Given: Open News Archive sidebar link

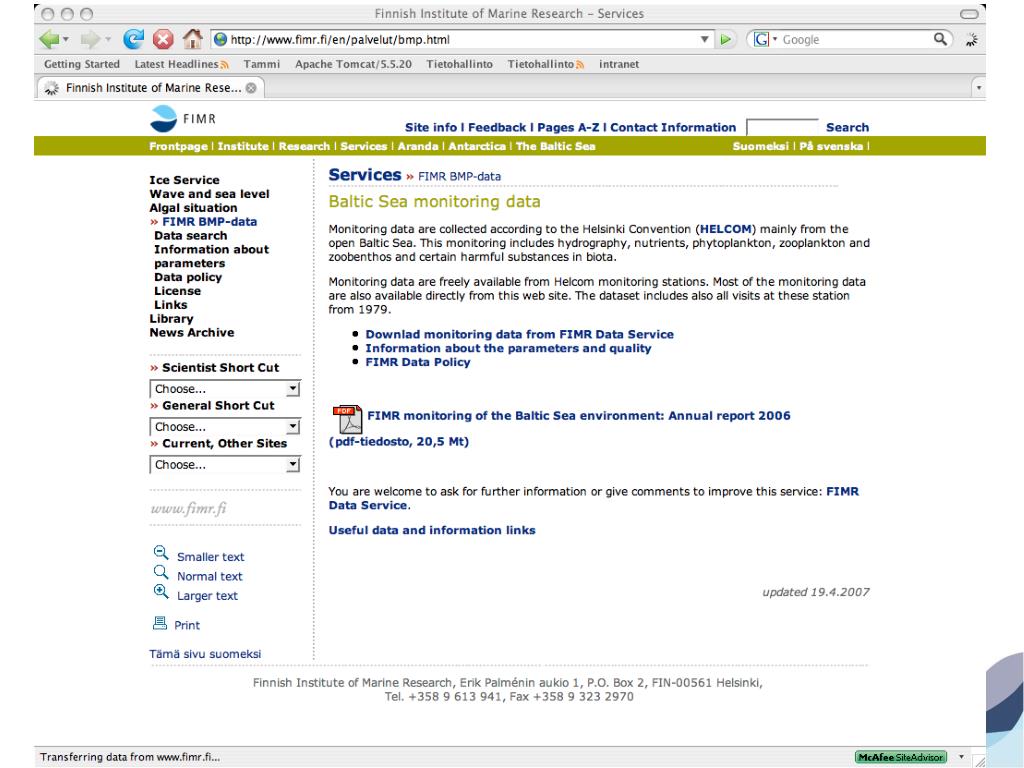Looking at the screenshot, I should [191, 332].
